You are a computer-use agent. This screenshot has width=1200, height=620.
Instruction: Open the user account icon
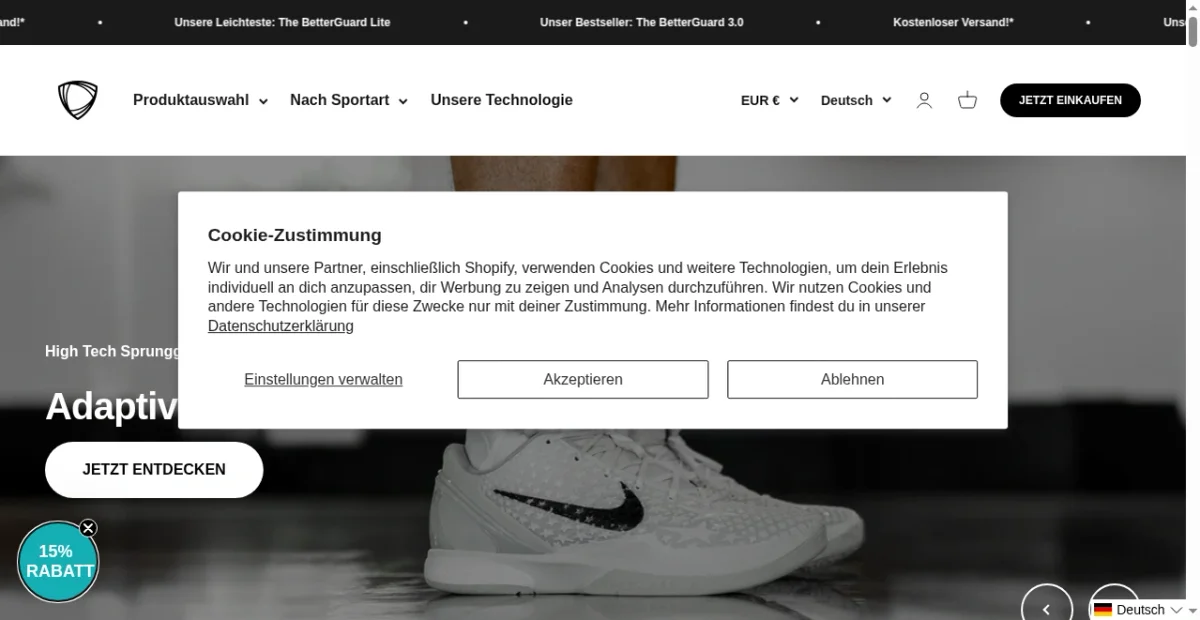(924, 100)
